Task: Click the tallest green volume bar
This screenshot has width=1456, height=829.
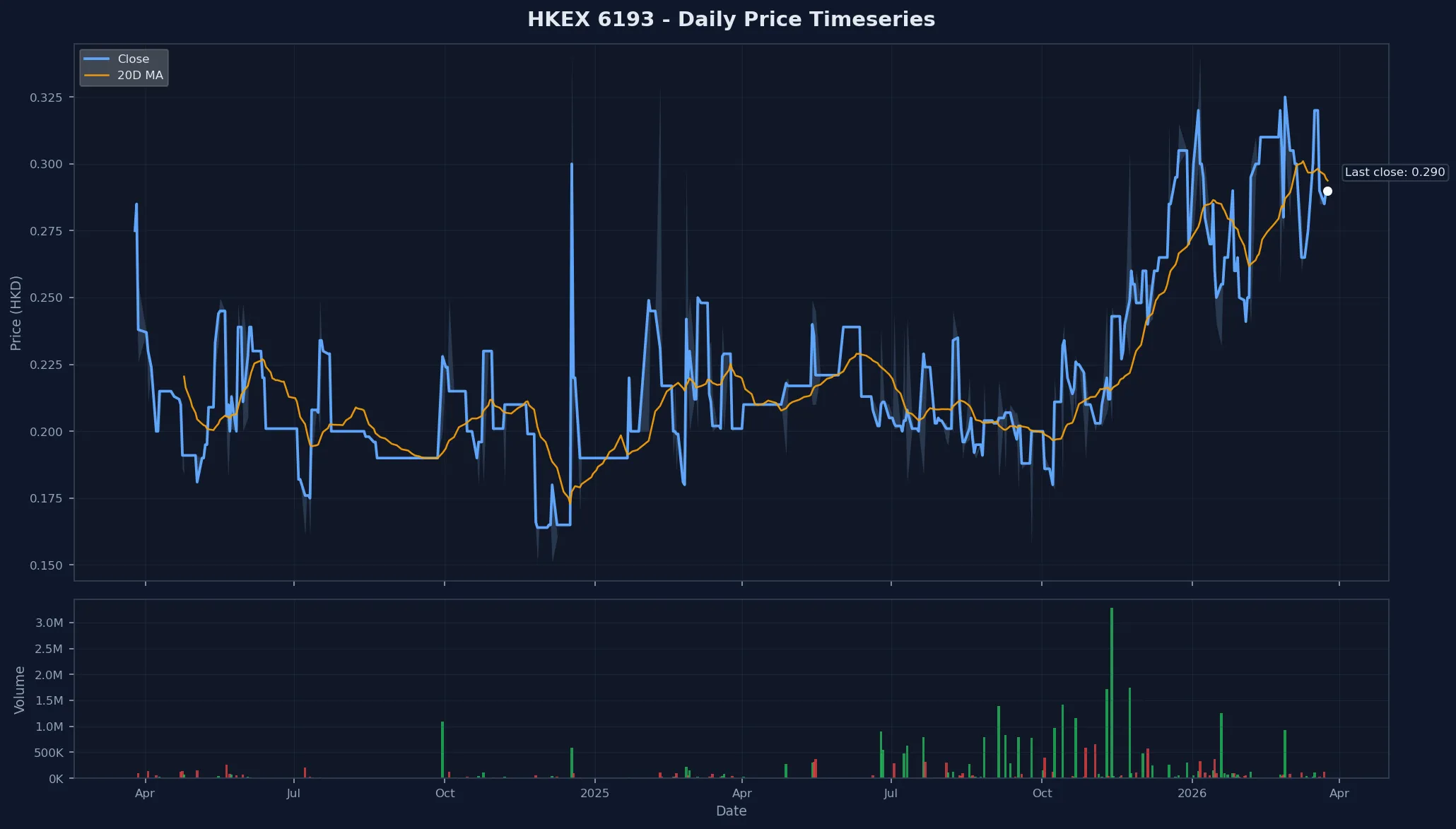Action: tap(1111, 693)
